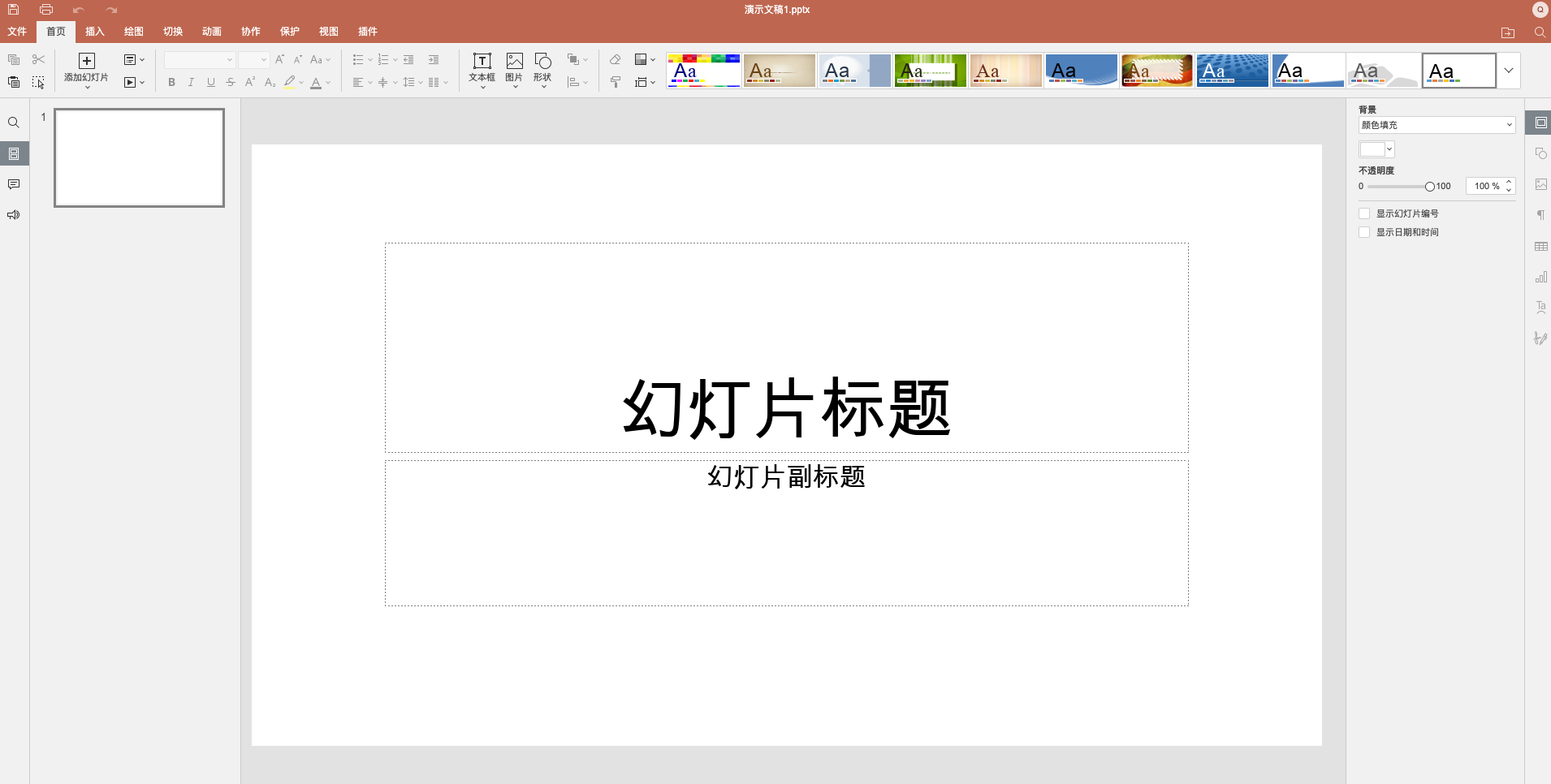Click the copy style paint roller icon

[615, 82]
